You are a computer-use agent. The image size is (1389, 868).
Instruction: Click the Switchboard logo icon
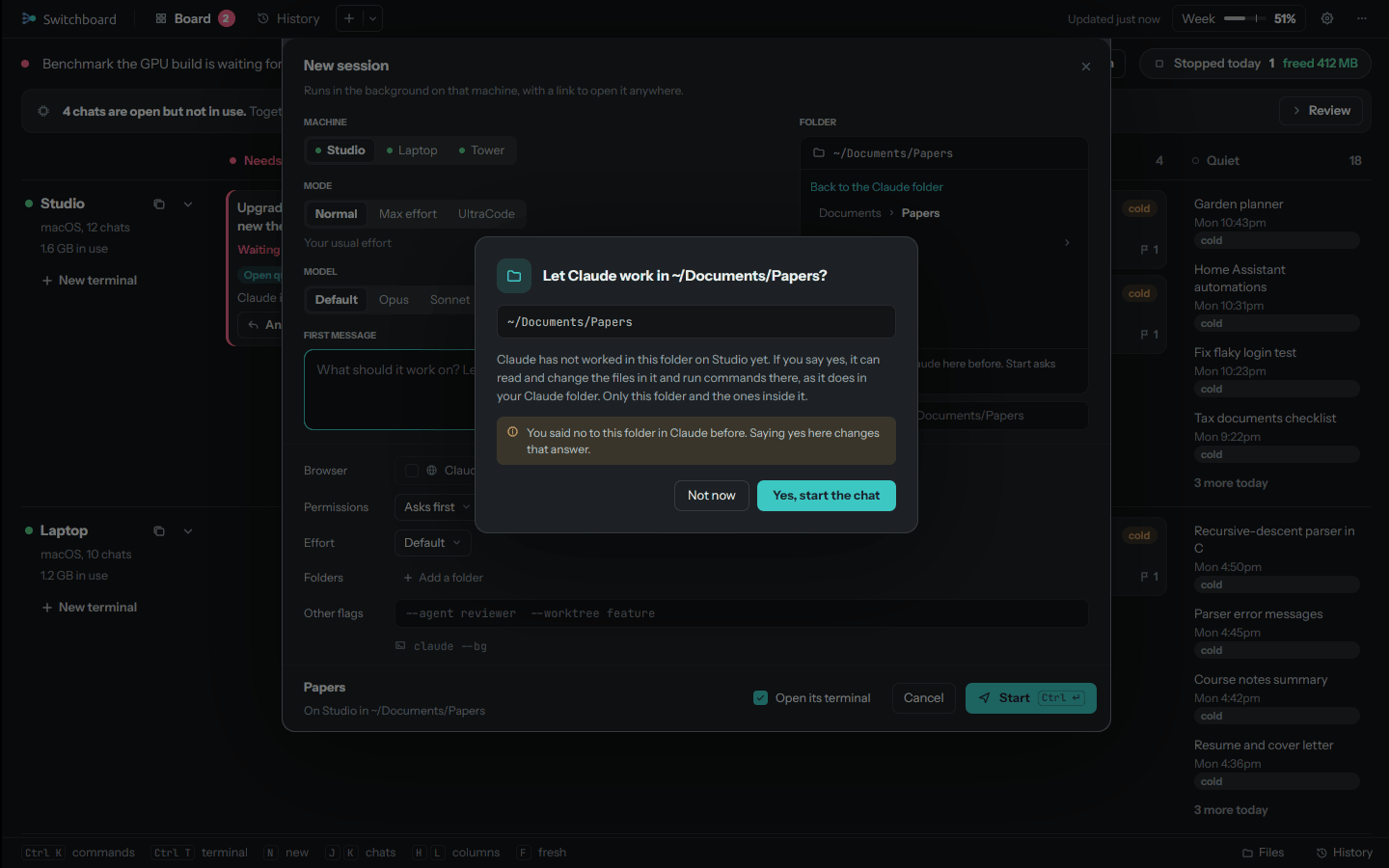tap(29, 18)
